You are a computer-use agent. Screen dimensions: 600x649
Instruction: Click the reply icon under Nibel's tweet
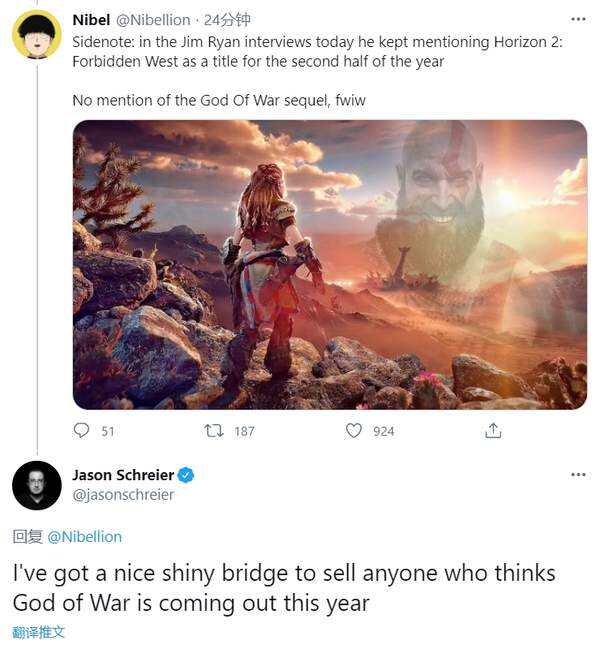82,431
